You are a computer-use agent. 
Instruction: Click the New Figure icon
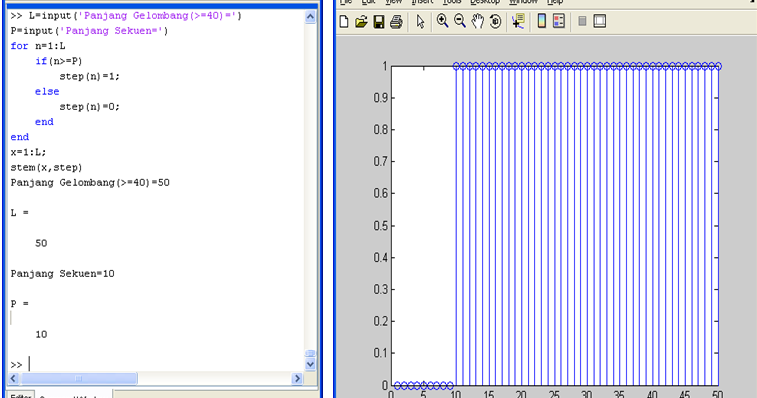point(344,22)
